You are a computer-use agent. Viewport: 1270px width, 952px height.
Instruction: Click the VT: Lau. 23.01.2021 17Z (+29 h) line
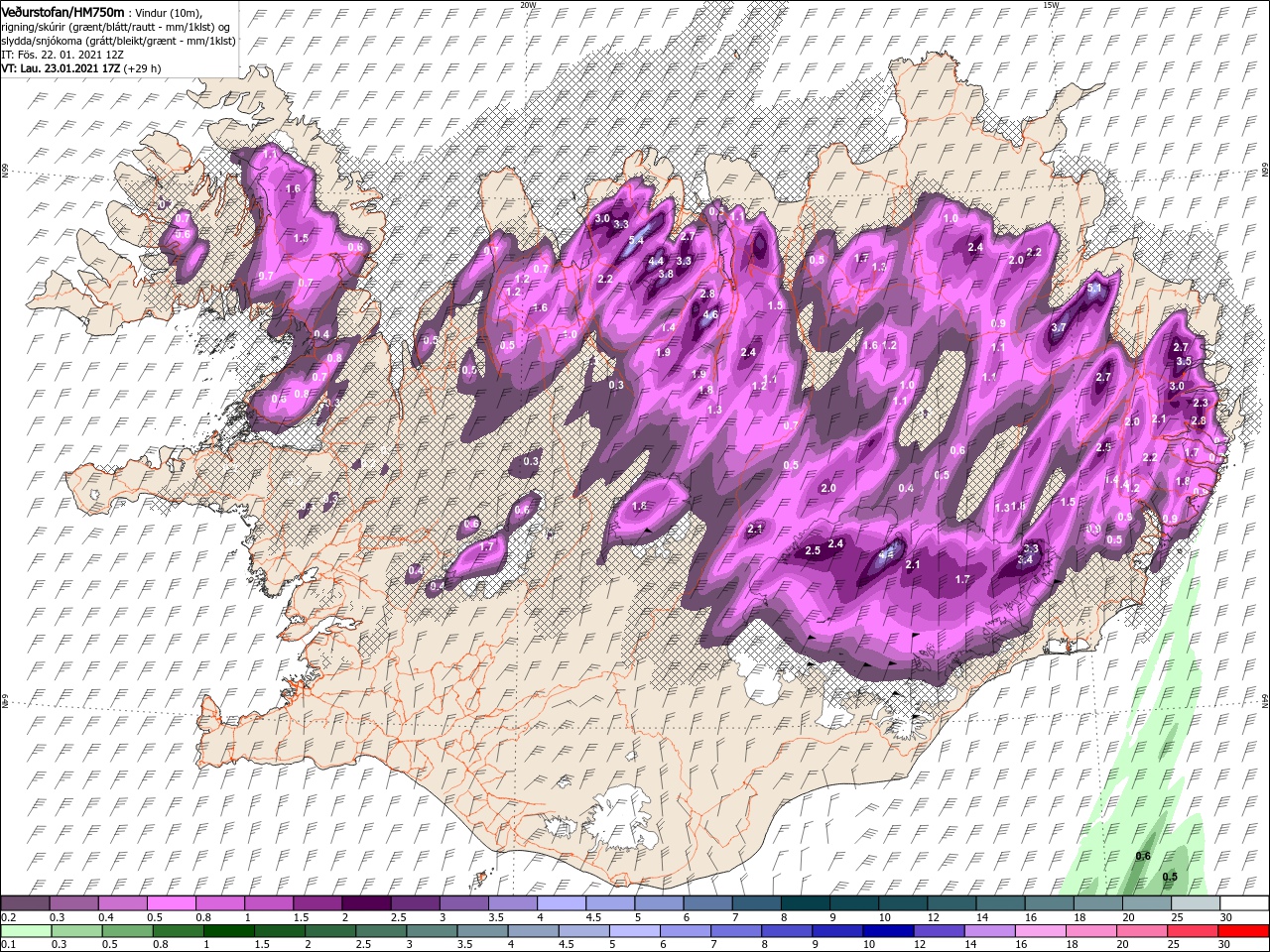(x=81, y=68)
